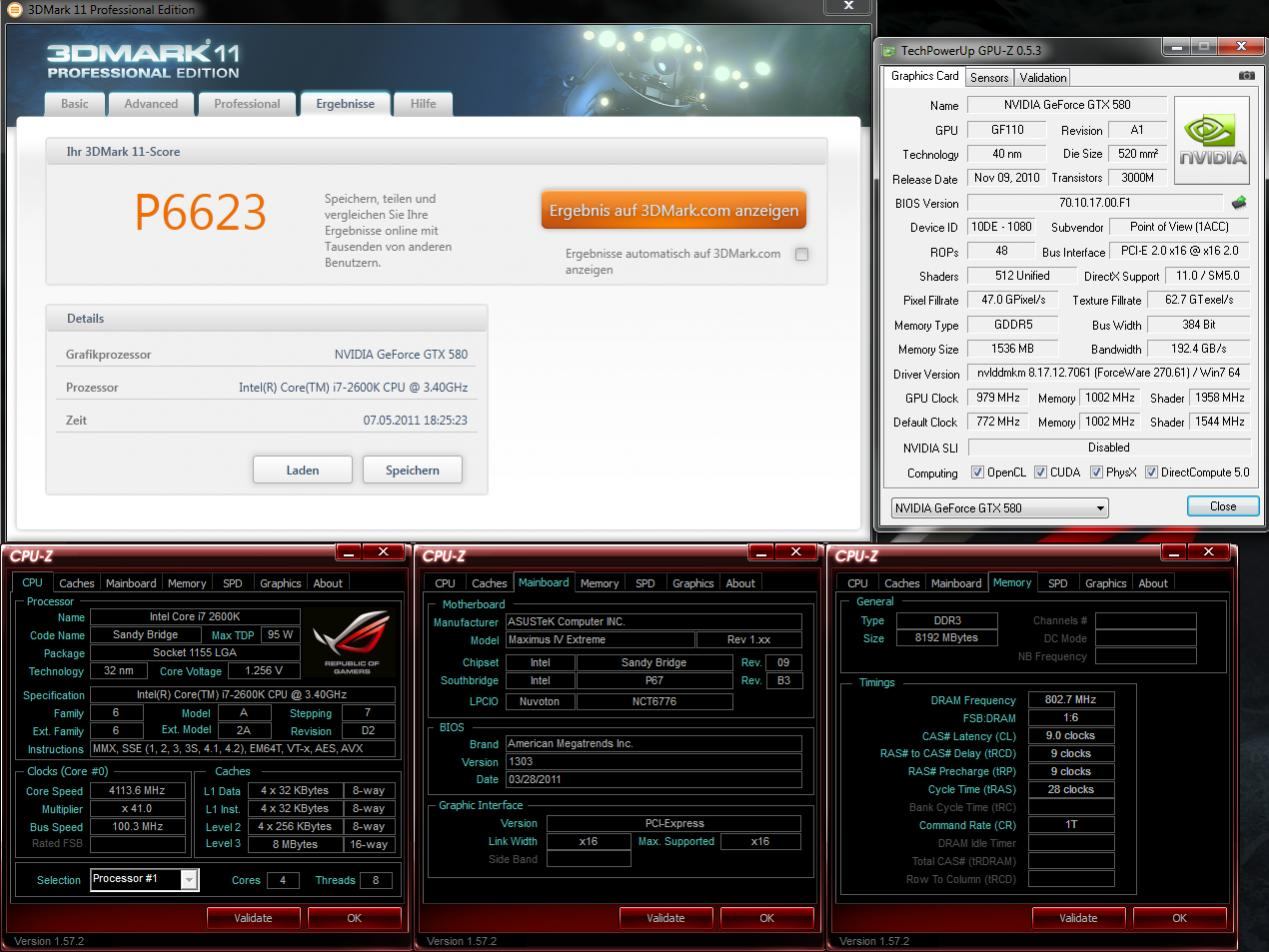Click the Driver Version field in GPU-Z
The width and height of the screenshot is (1269, 952).
click(x=1109, y=373)
